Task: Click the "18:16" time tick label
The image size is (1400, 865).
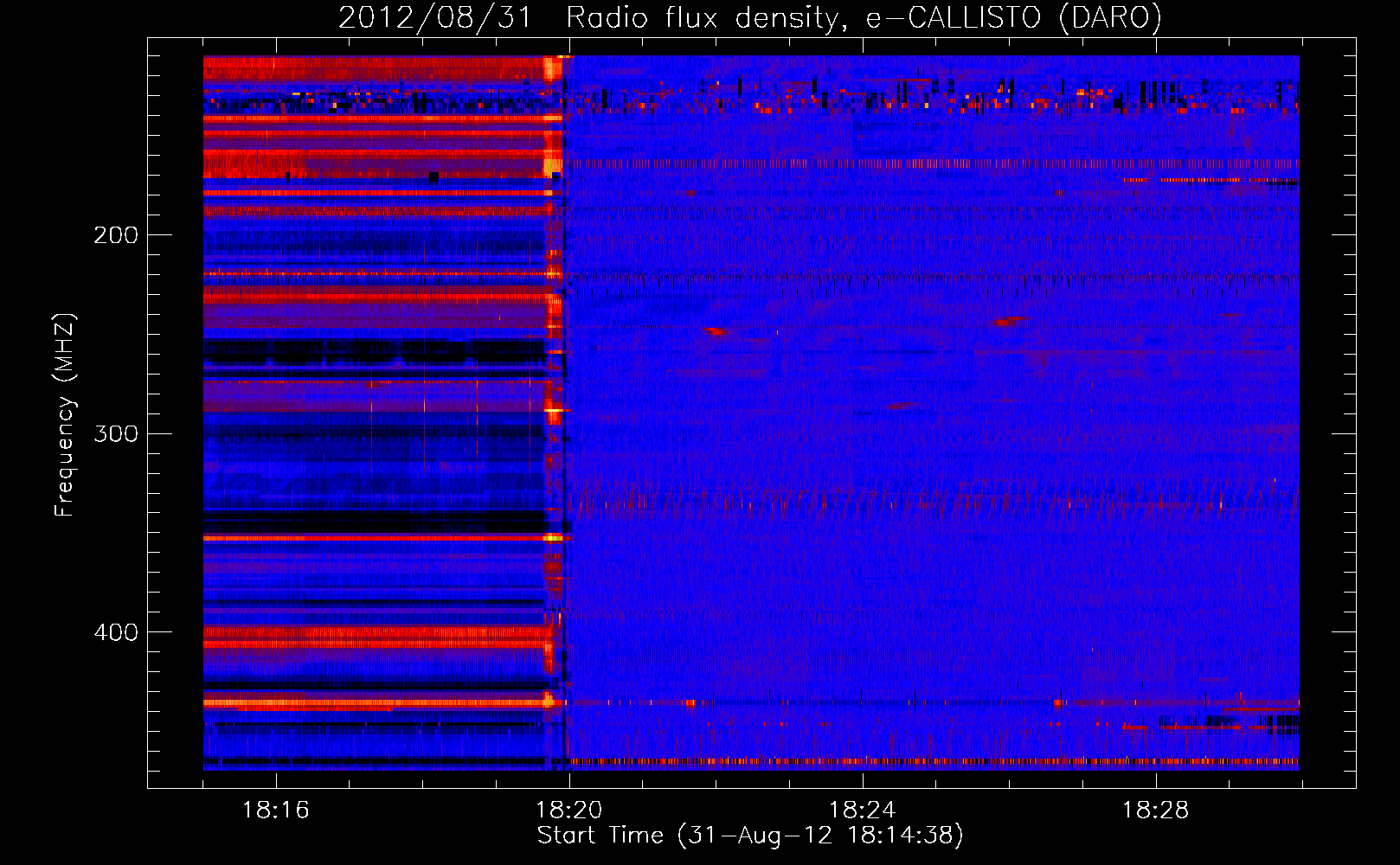Action: coord(276,811)
